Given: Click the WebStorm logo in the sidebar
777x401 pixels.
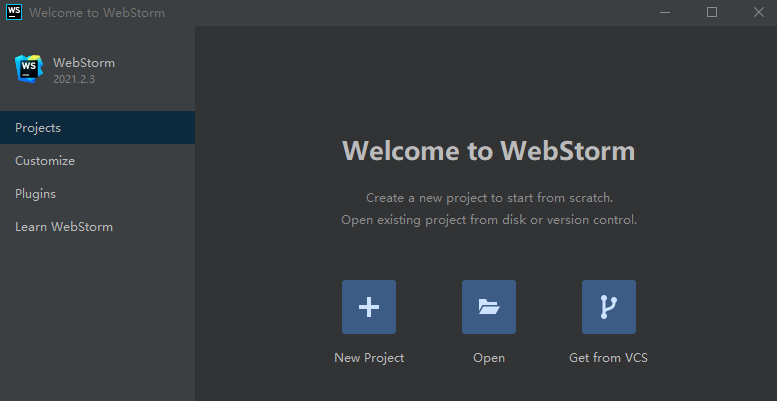Looking at the screenshot, I should [29, 68].
